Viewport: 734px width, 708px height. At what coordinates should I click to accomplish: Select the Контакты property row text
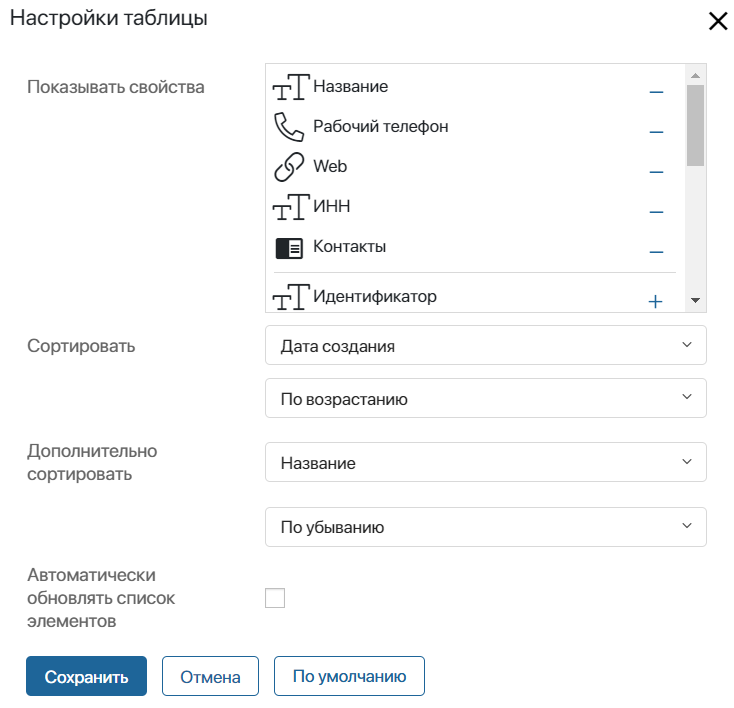(x=349, y=246)
